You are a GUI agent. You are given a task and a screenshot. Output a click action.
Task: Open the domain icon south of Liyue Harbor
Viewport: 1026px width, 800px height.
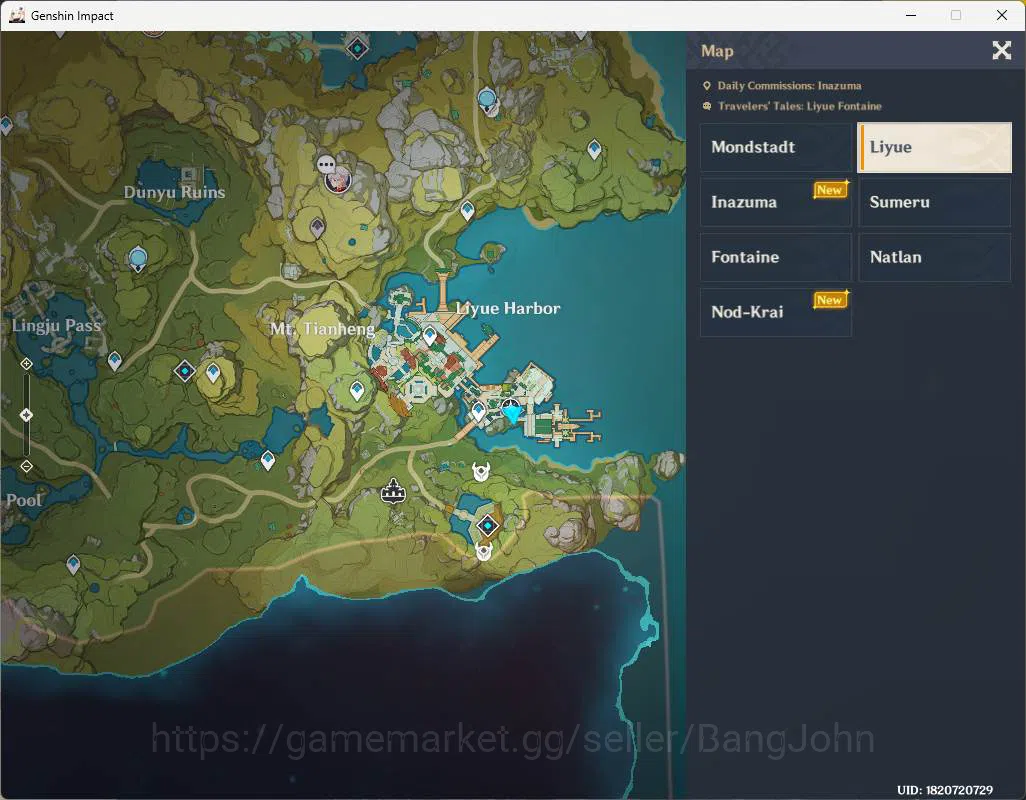point(487,525)
